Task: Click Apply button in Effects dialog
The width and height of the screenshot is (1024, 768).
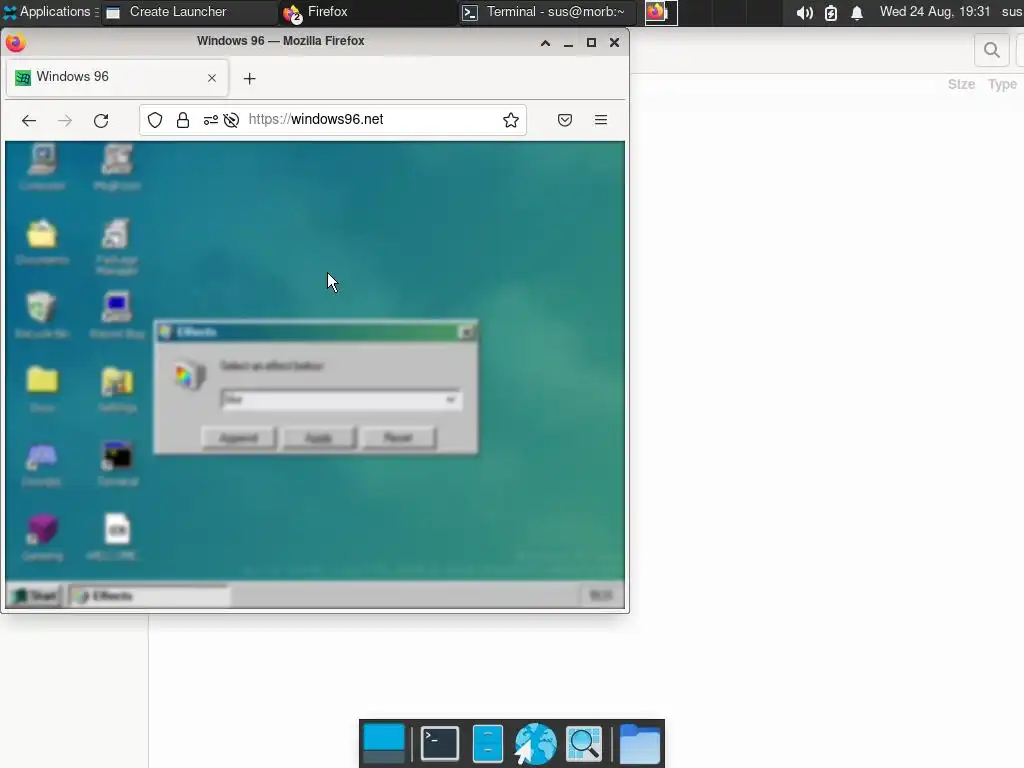Action: click(319, 438)
